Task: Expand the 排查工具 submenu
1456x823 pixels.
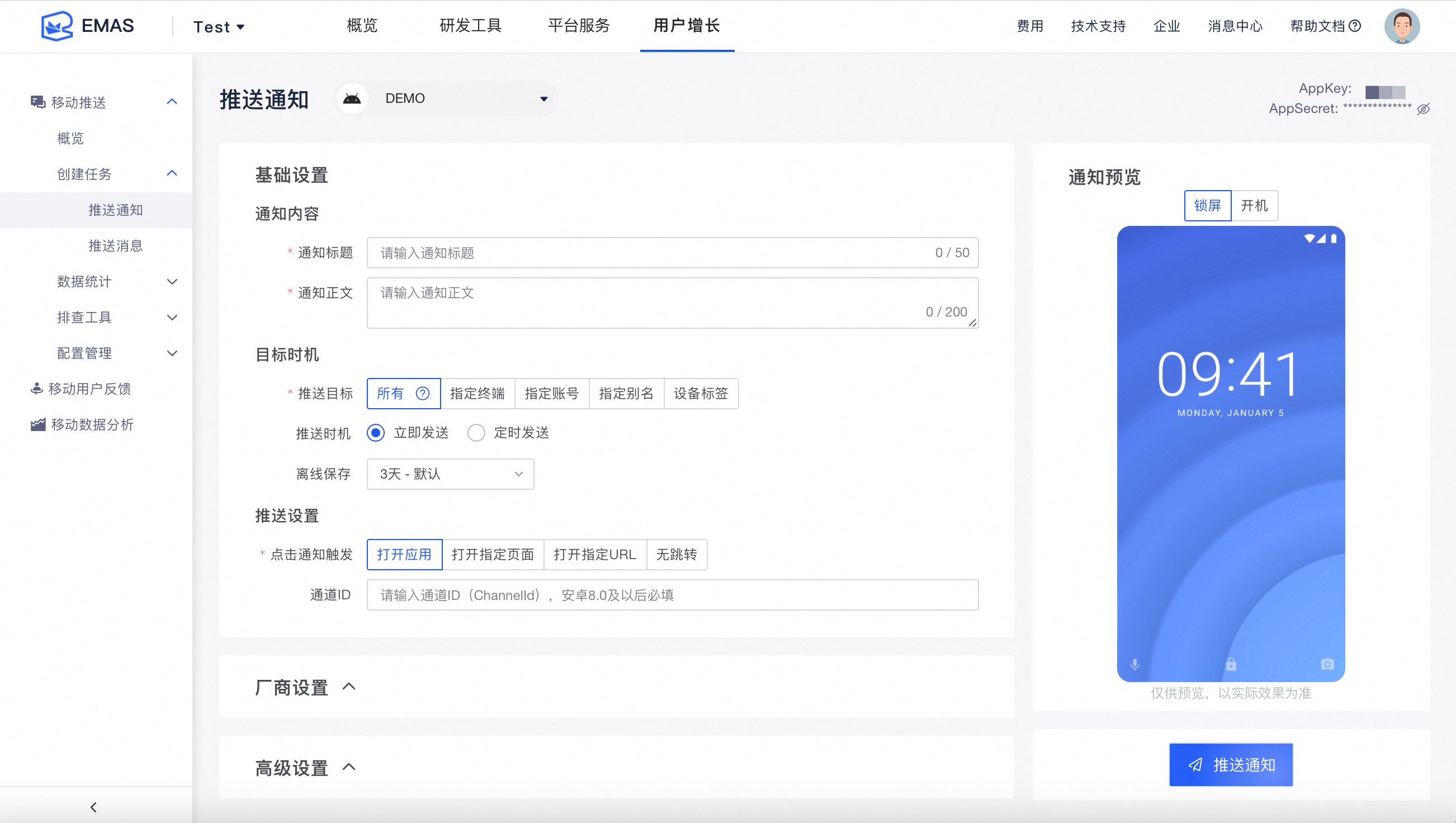Action: pyautogui.click(x=172, y=317)
